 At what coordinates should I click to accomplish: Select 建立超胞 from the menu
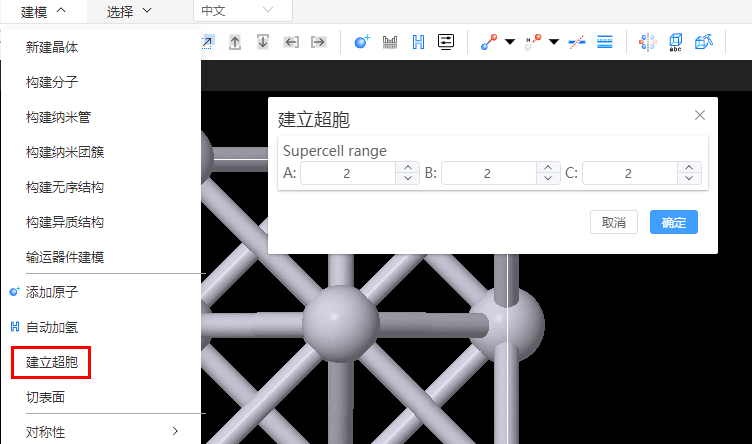52,362
